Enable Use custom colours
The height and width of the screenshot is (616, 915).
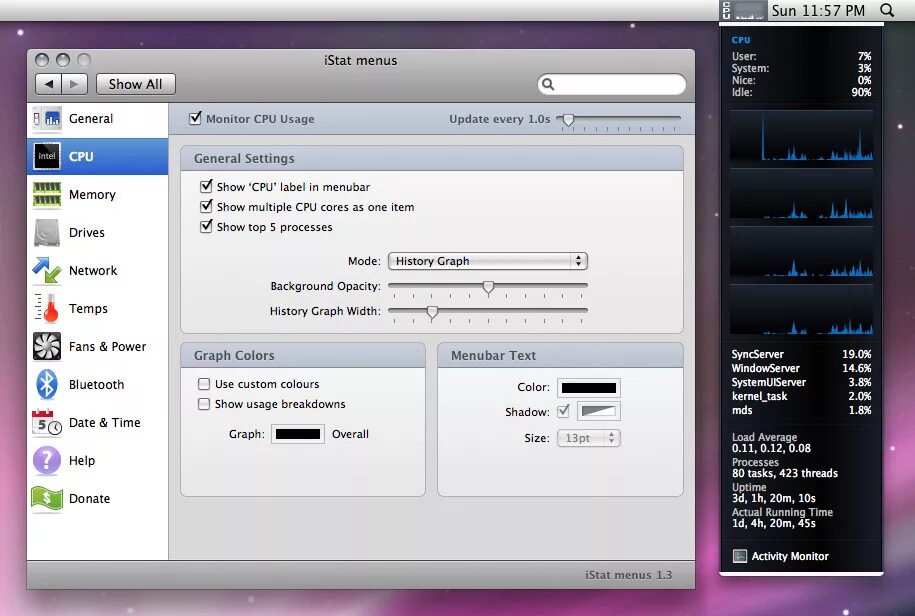coord(204,384)
